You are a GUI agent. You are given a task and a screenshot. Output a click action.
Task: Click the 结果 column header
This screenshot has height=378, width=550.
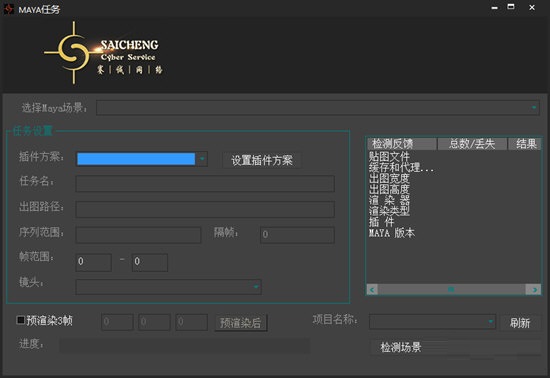pyautogui.click(x=525, y=144)
